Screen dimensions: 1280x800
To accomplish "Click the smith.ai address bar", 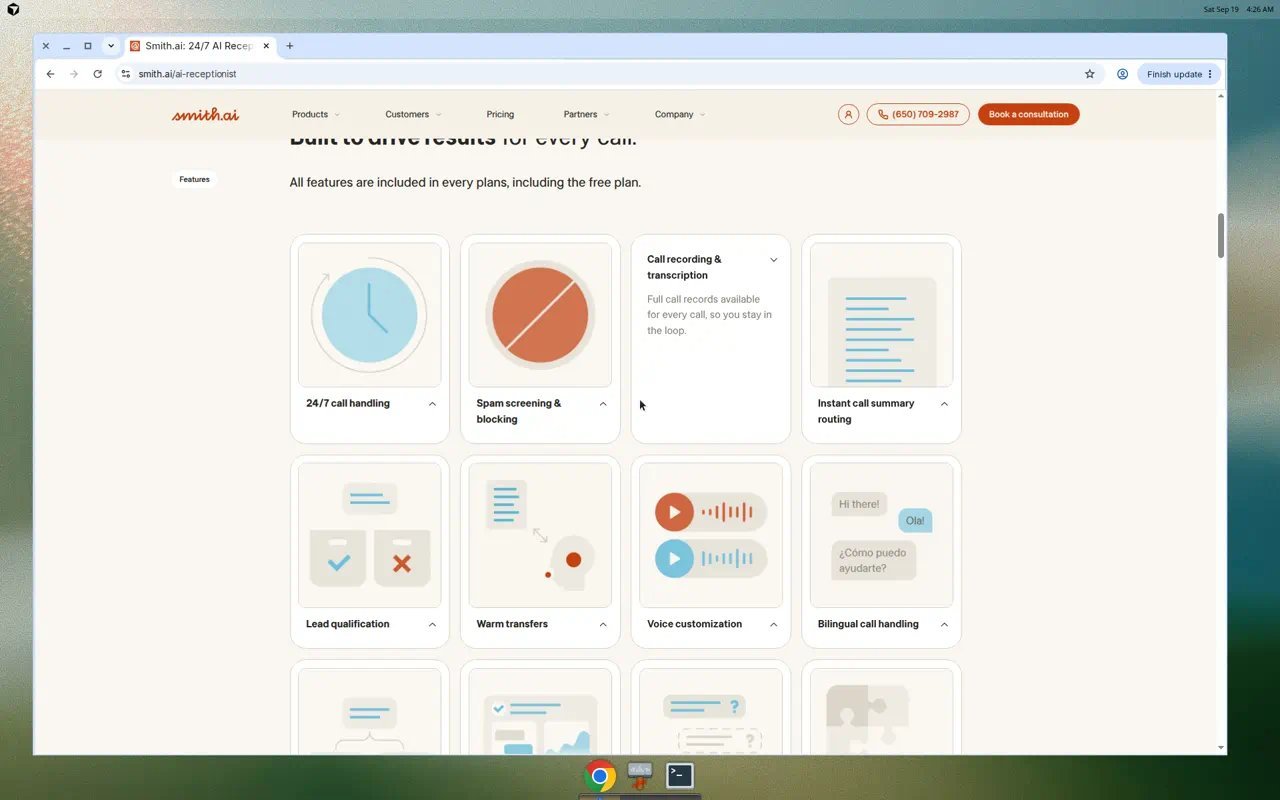I will pos(600,74).
